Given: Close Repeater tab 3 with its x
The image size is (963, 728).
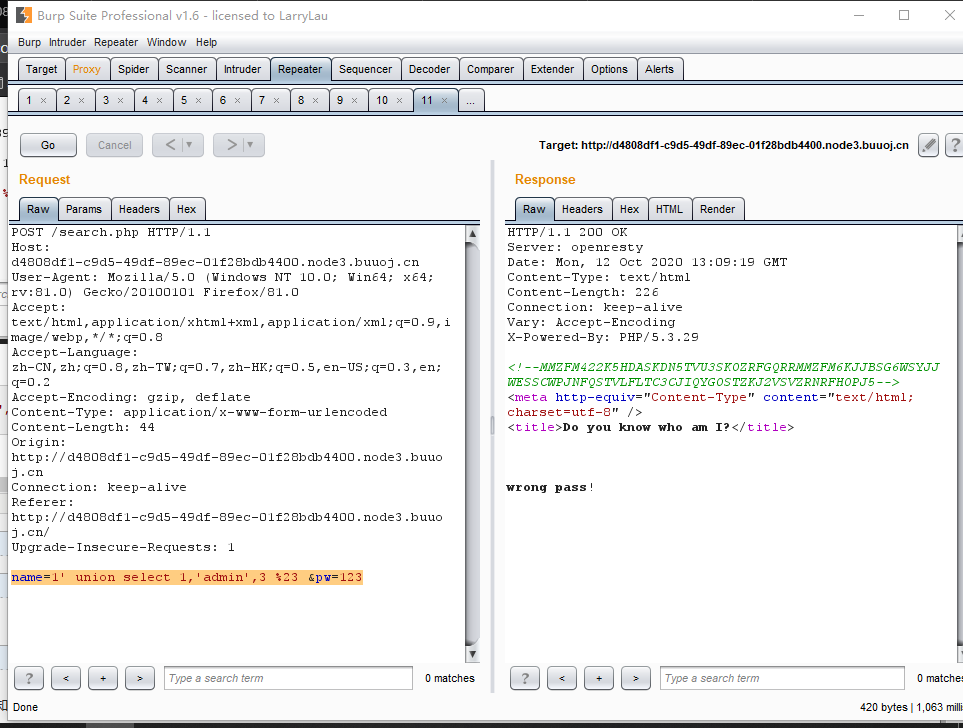Looking at the screenshot, I should [120, 101].
